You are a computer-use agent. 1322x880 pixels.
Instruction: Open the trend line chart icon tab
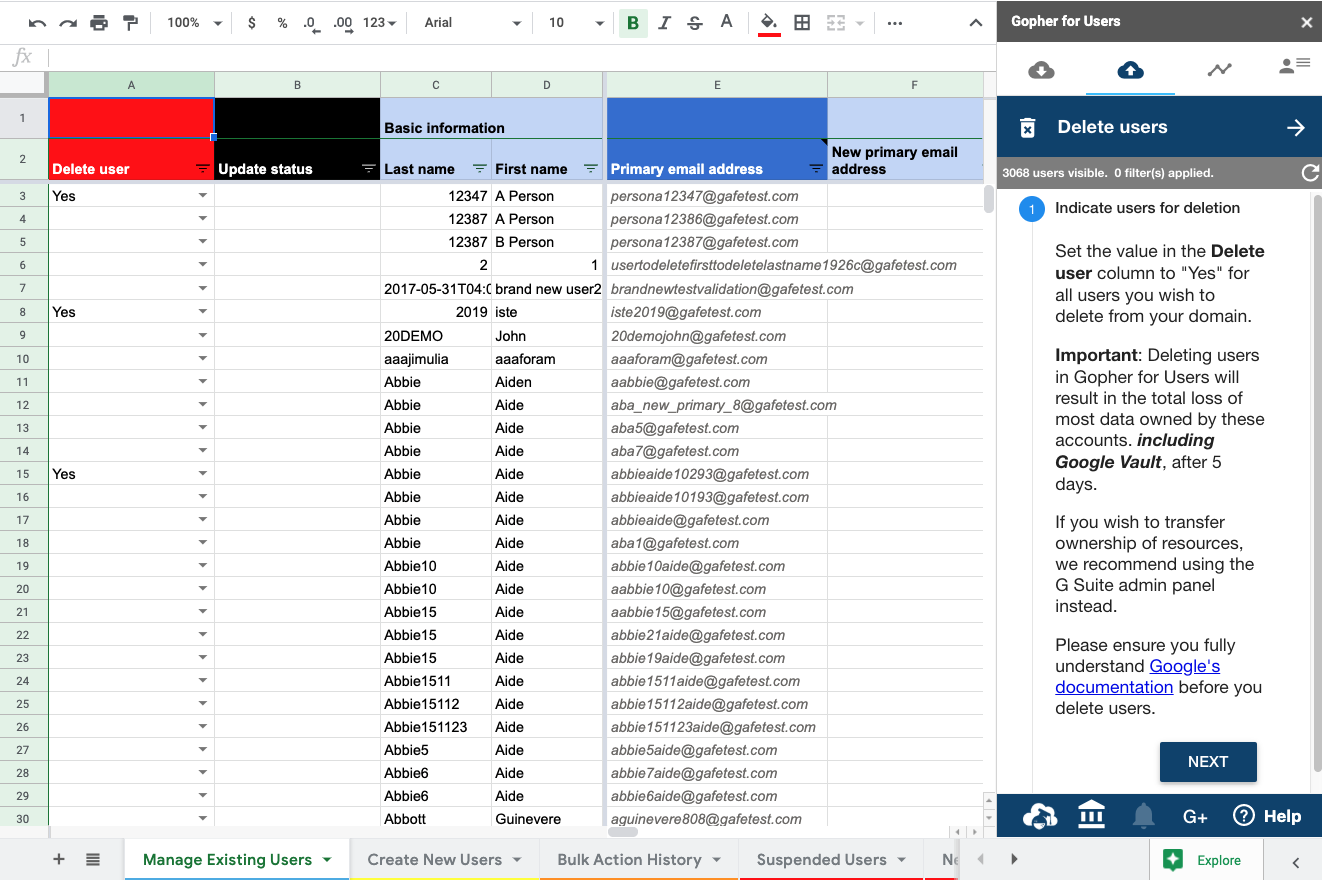click(1219, 69)
